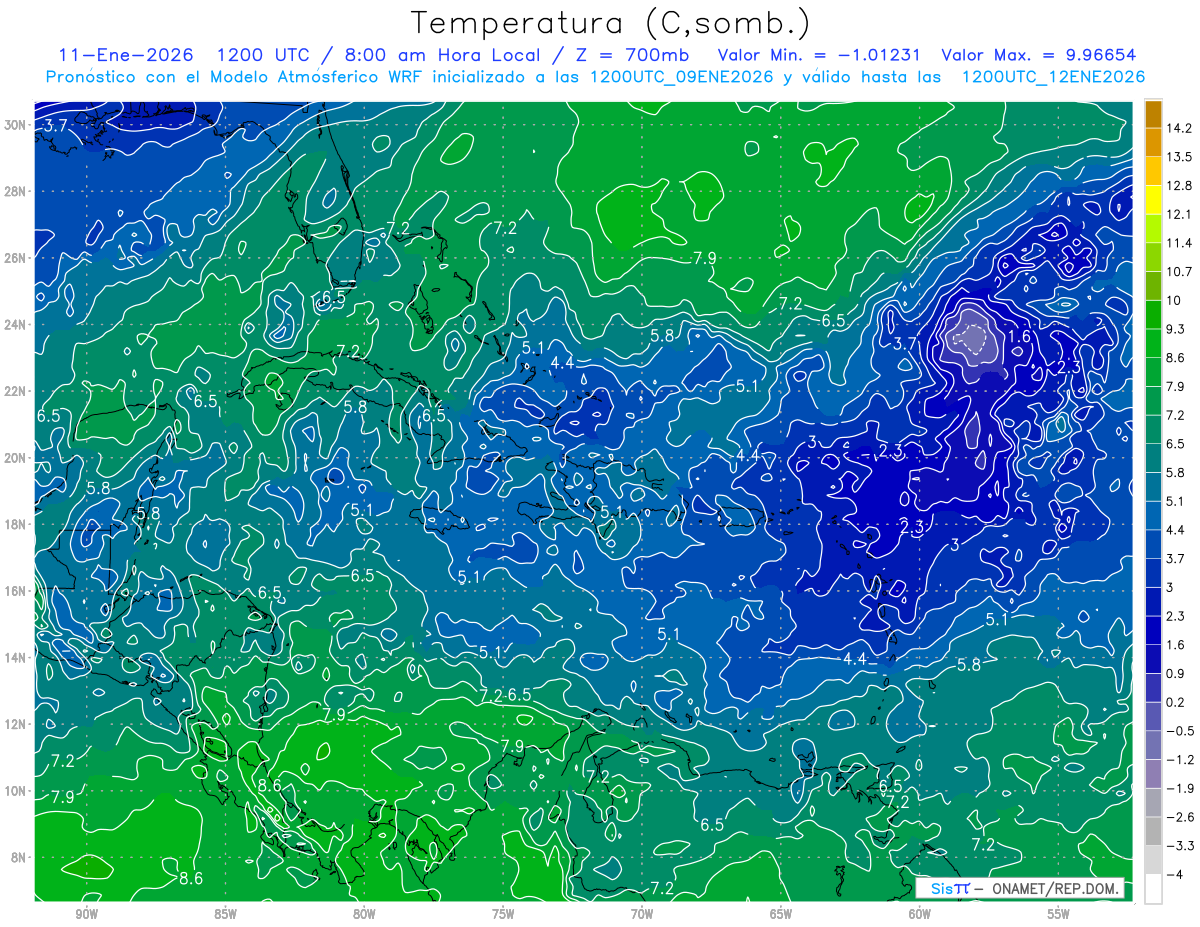
Task: Click the '28N' latitude axis label
Action: pos(16,191)
